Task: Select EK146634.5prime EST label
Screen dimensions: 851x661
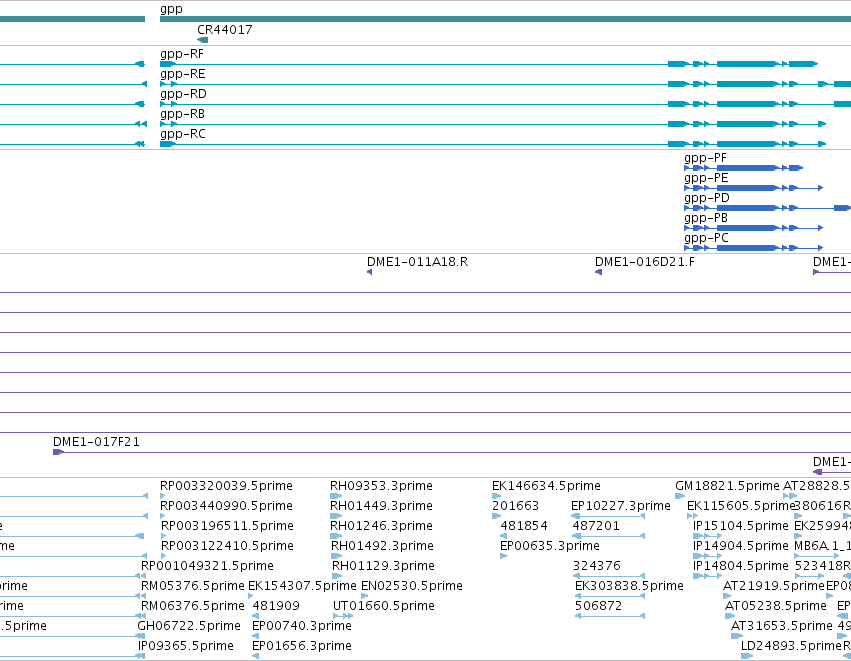Action: tap(547, 486)
